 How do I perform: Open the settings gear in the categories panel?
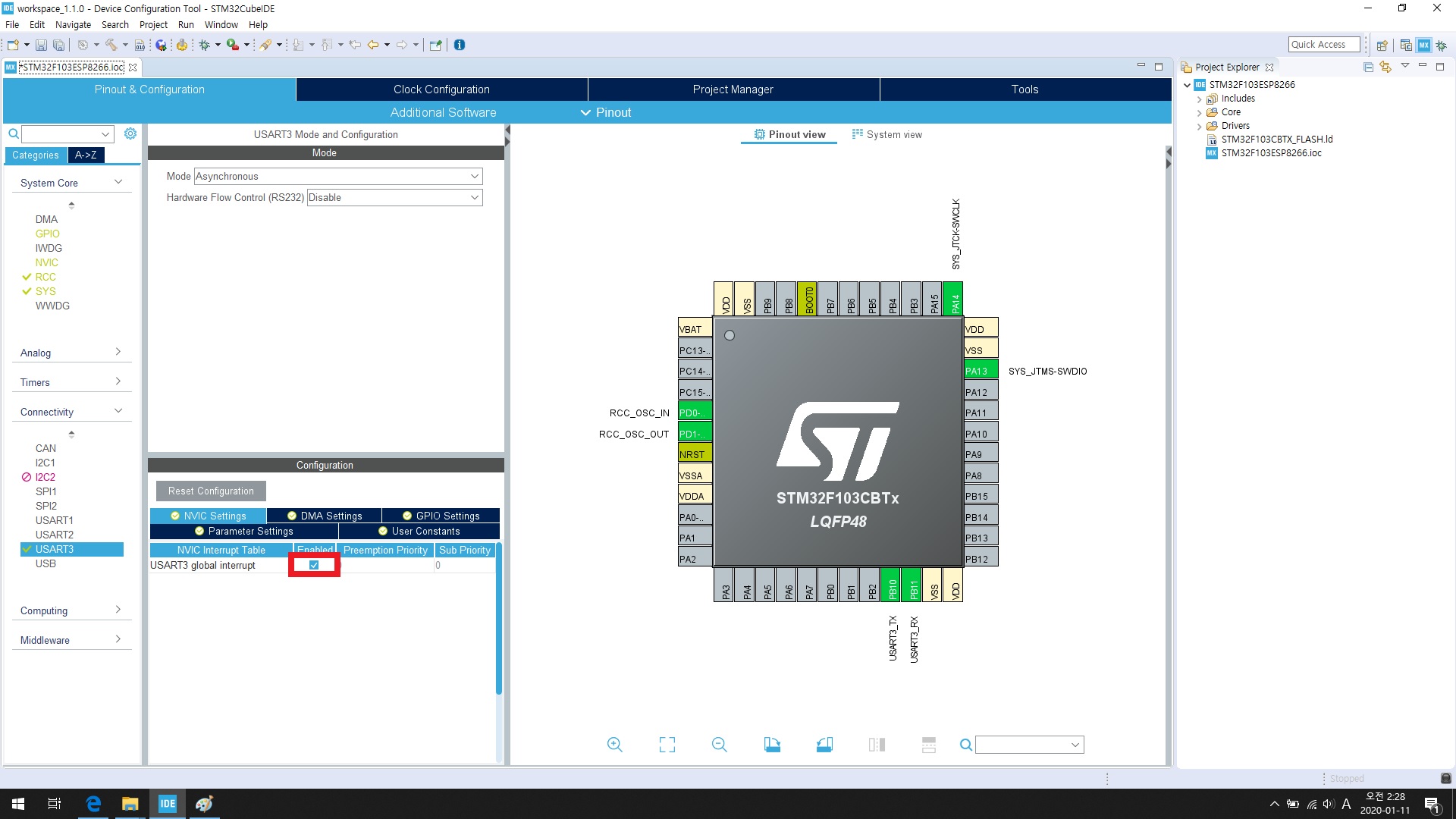[x=130, y=133]
